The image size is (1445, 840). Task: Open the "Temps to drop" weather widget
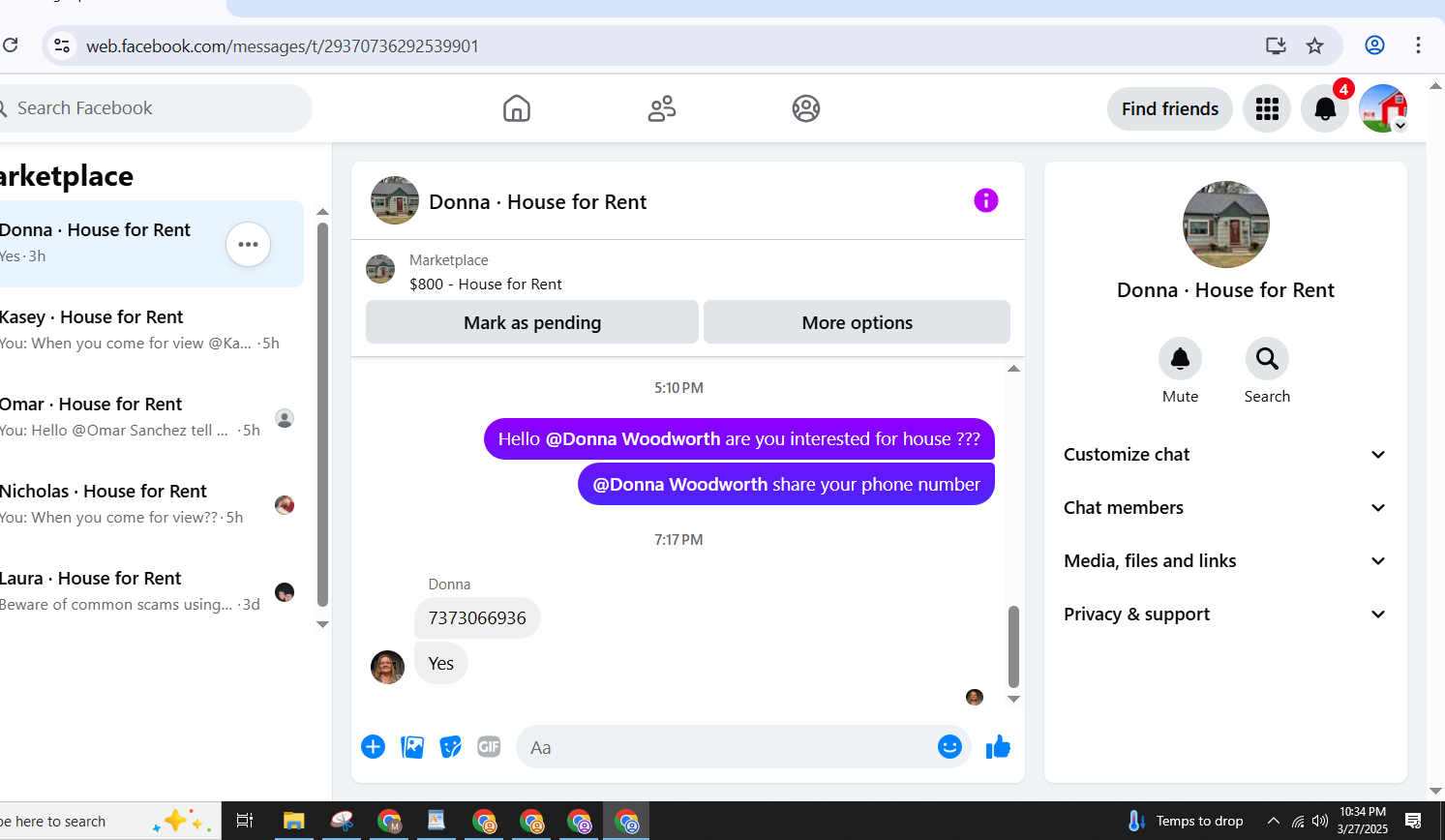1187,822
